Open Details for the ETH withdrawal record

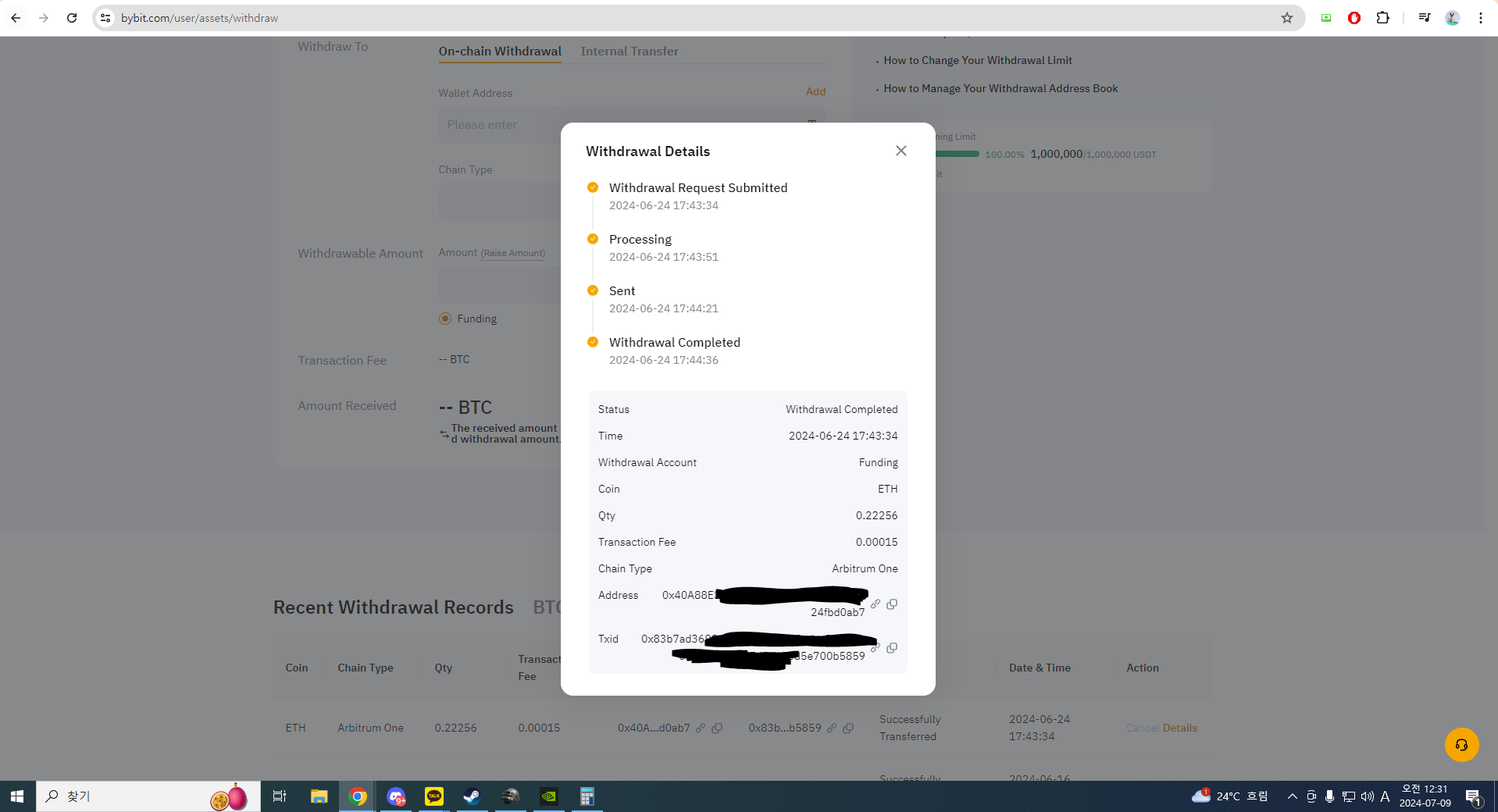coord(1179,728)
